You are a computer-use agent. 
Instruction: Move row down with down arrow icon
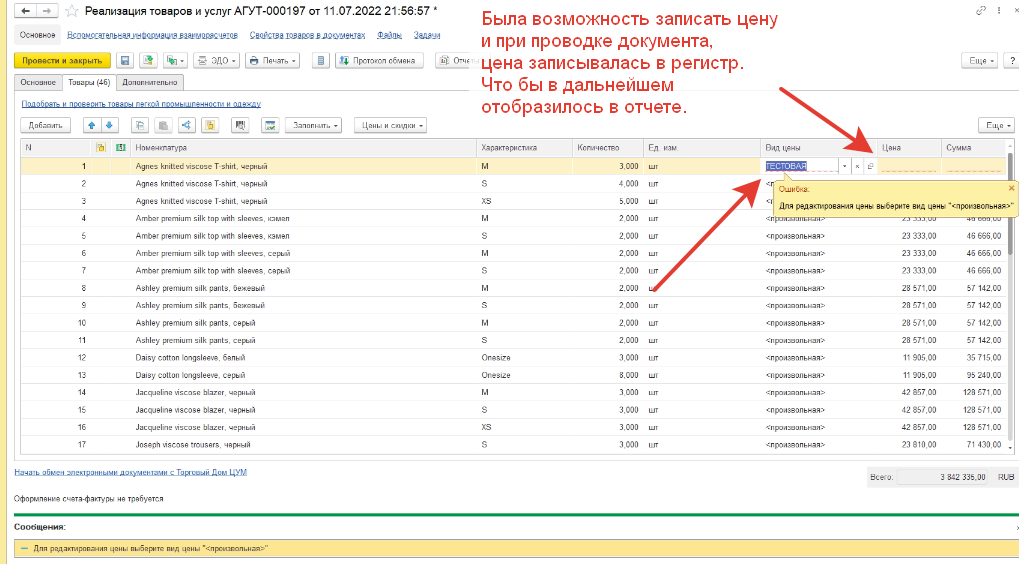tap(109, 125)
